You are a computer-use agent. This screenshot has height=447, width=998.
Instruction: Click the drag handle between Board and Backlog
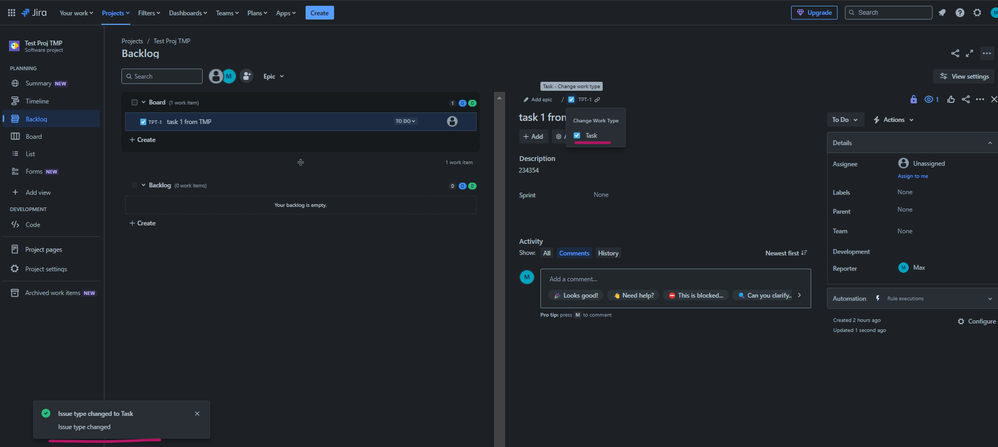point(300,162)
